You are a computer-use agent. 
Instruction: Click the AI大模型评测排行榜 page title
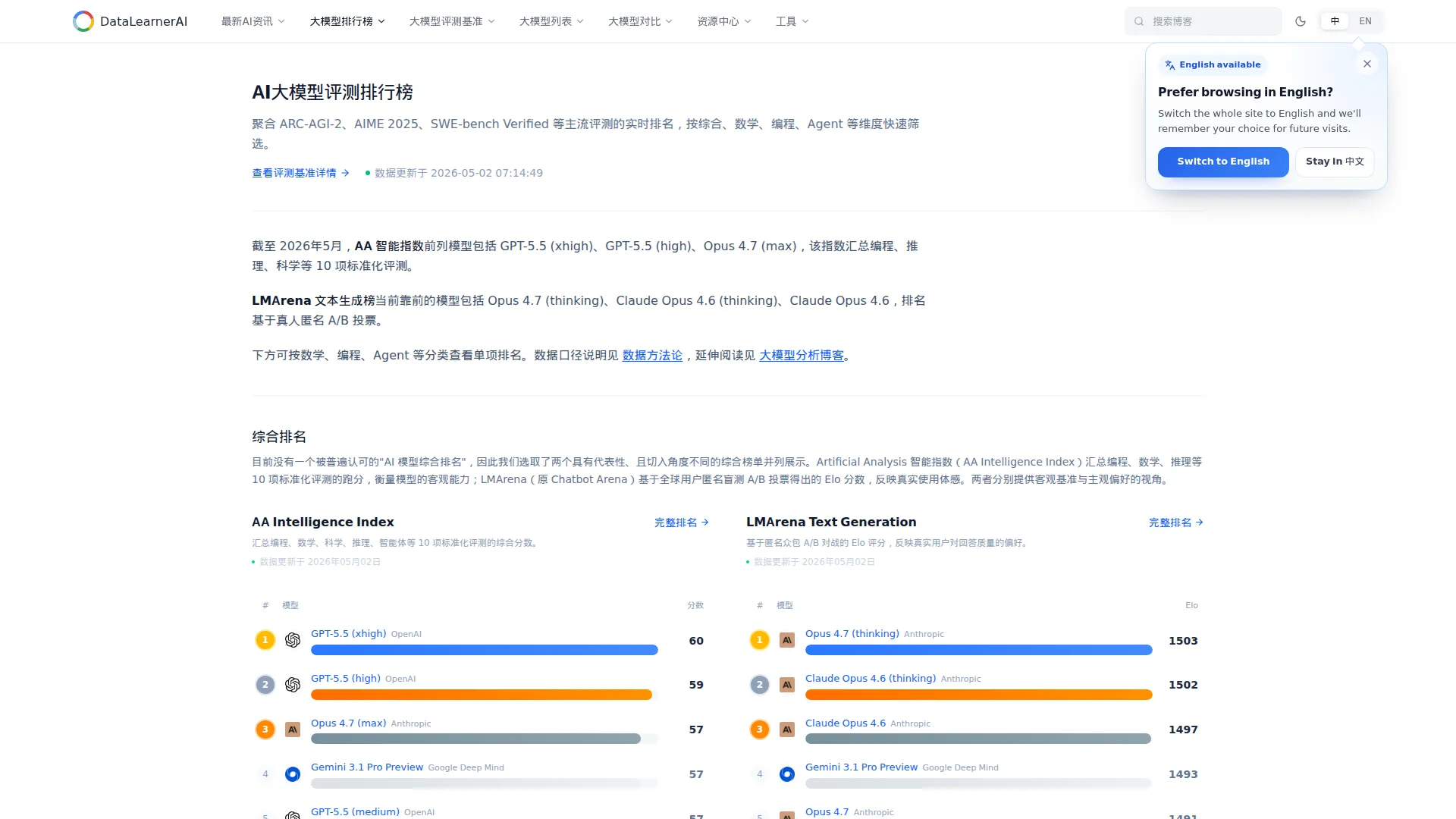pos(332,93)
